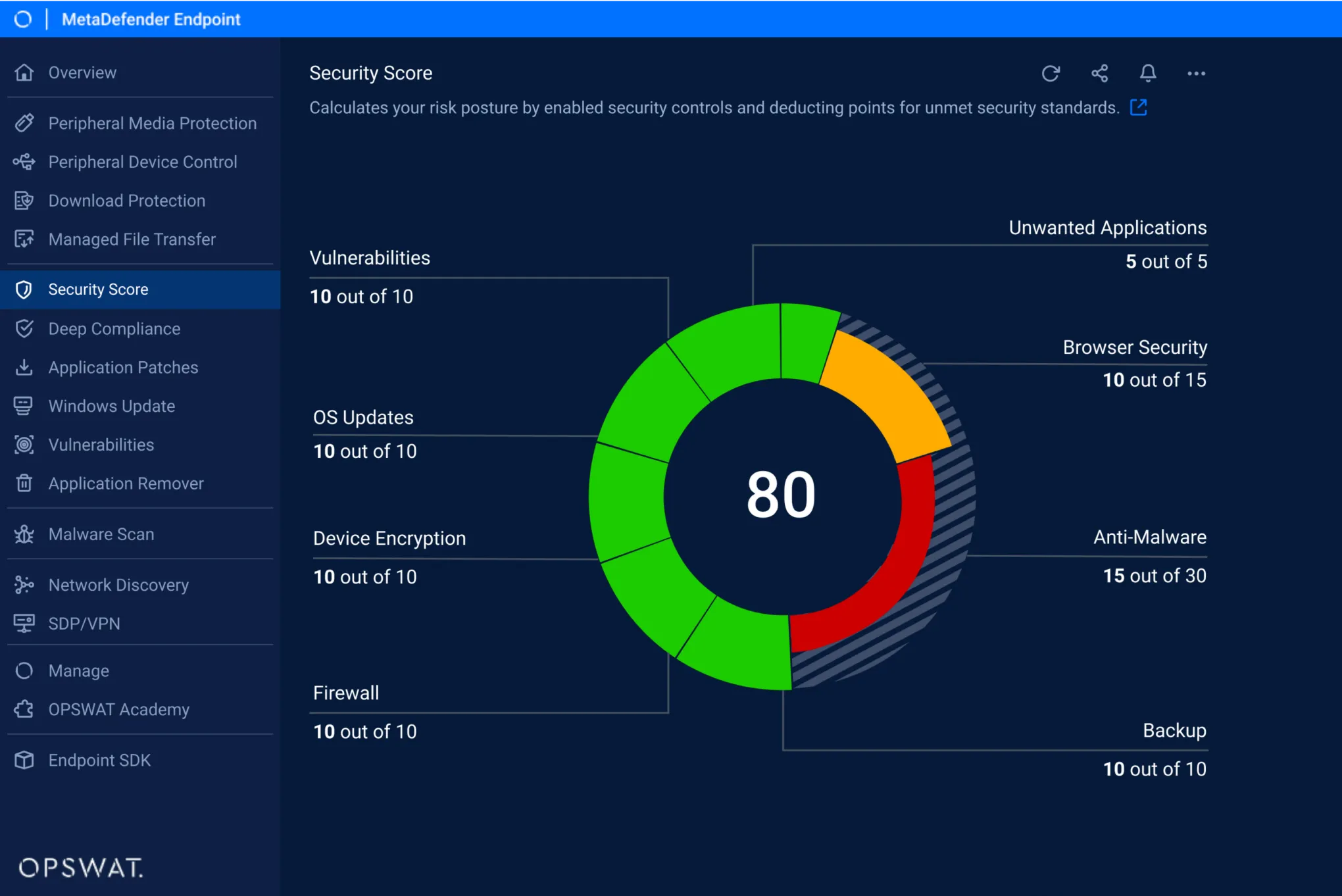The width and height of the screenshot is (1342, 896).
Task: Open the three-dot more options menu
Action: [1196, 73]
